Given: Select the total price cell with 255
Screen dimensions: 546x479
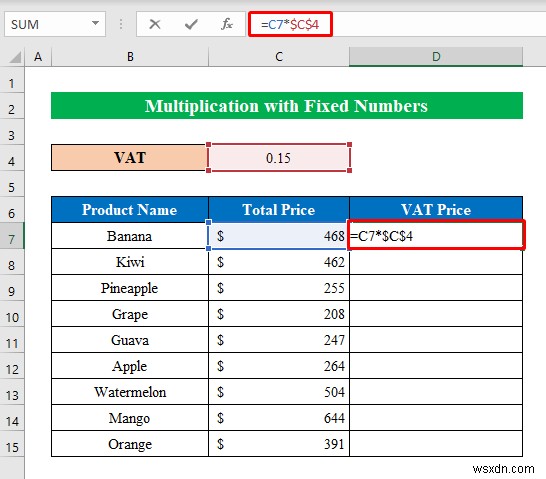Looking at the screenshot, I should (x=279, y=288).
